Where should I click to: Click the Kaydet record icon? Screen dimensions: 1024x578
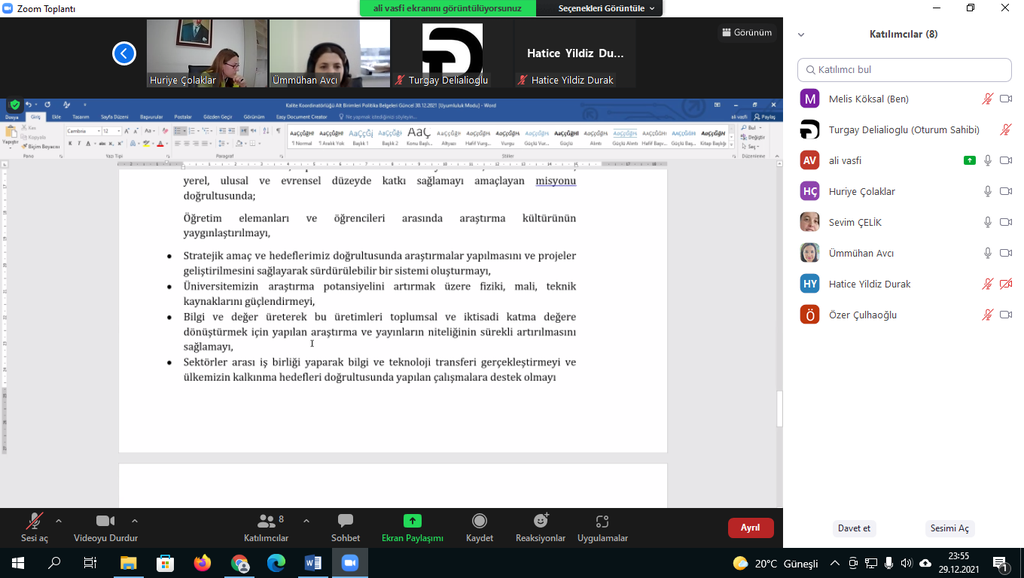[x=479, y=527]
